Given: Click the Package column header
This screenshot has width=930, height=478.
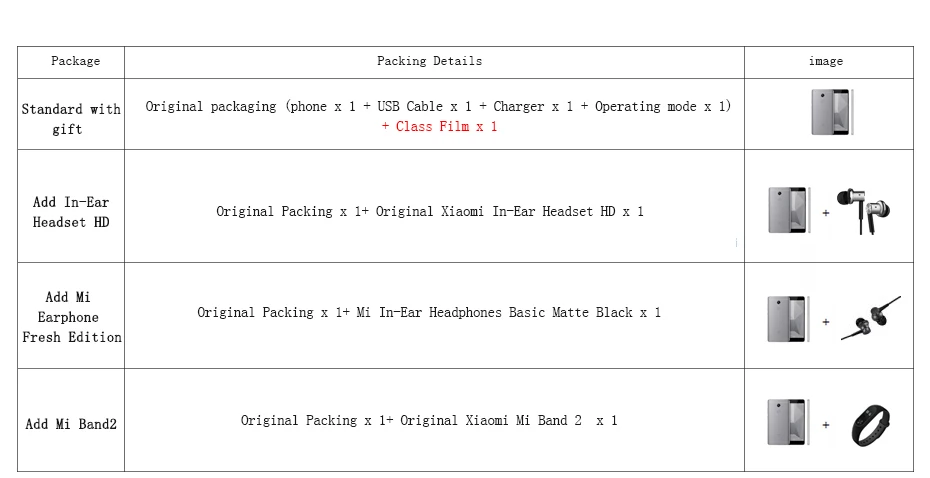Looking at the screenshot, I should click(75, 61).
